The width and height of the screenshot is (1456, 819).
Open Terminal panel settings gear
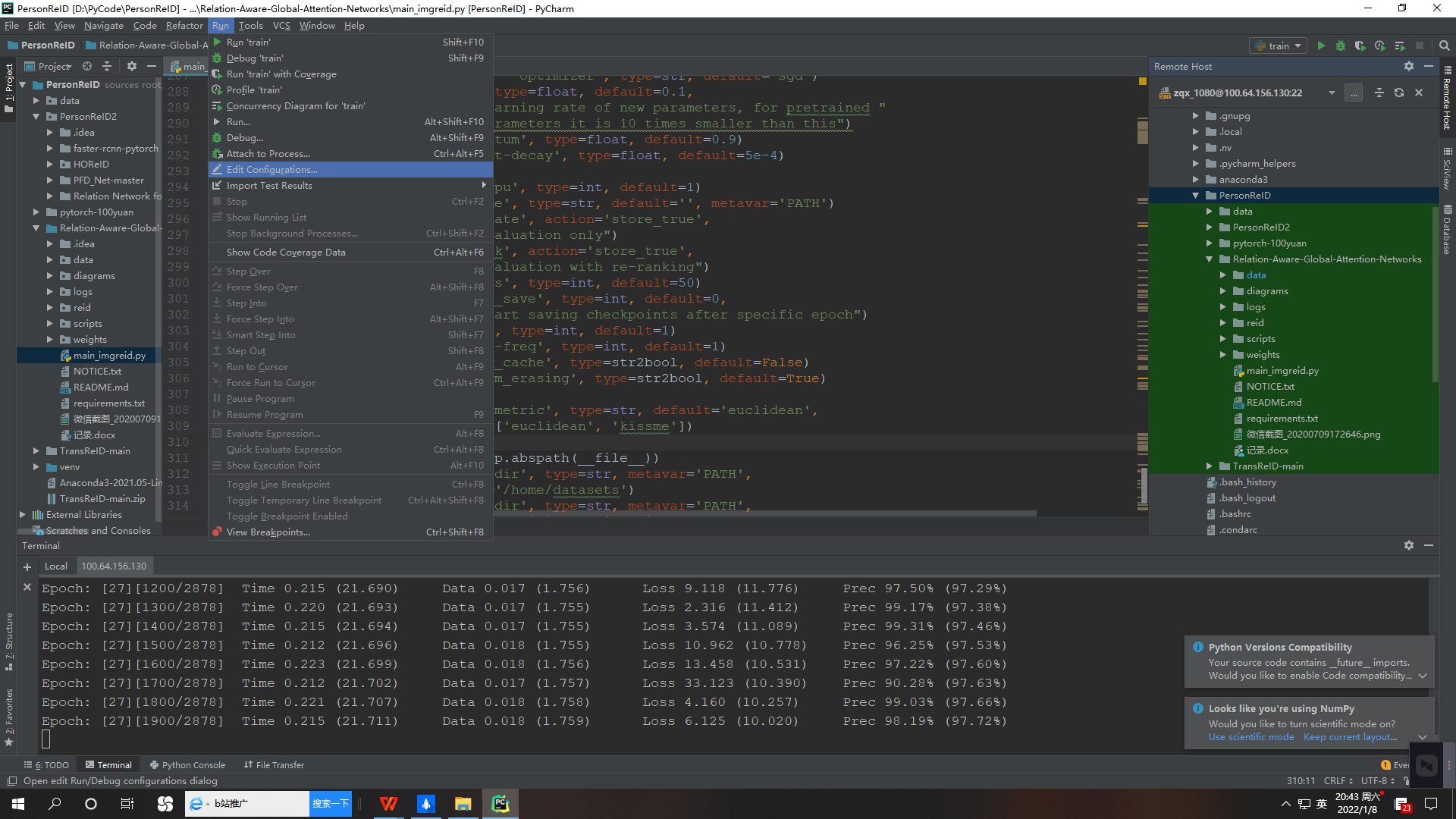[x=1409, y=545]
